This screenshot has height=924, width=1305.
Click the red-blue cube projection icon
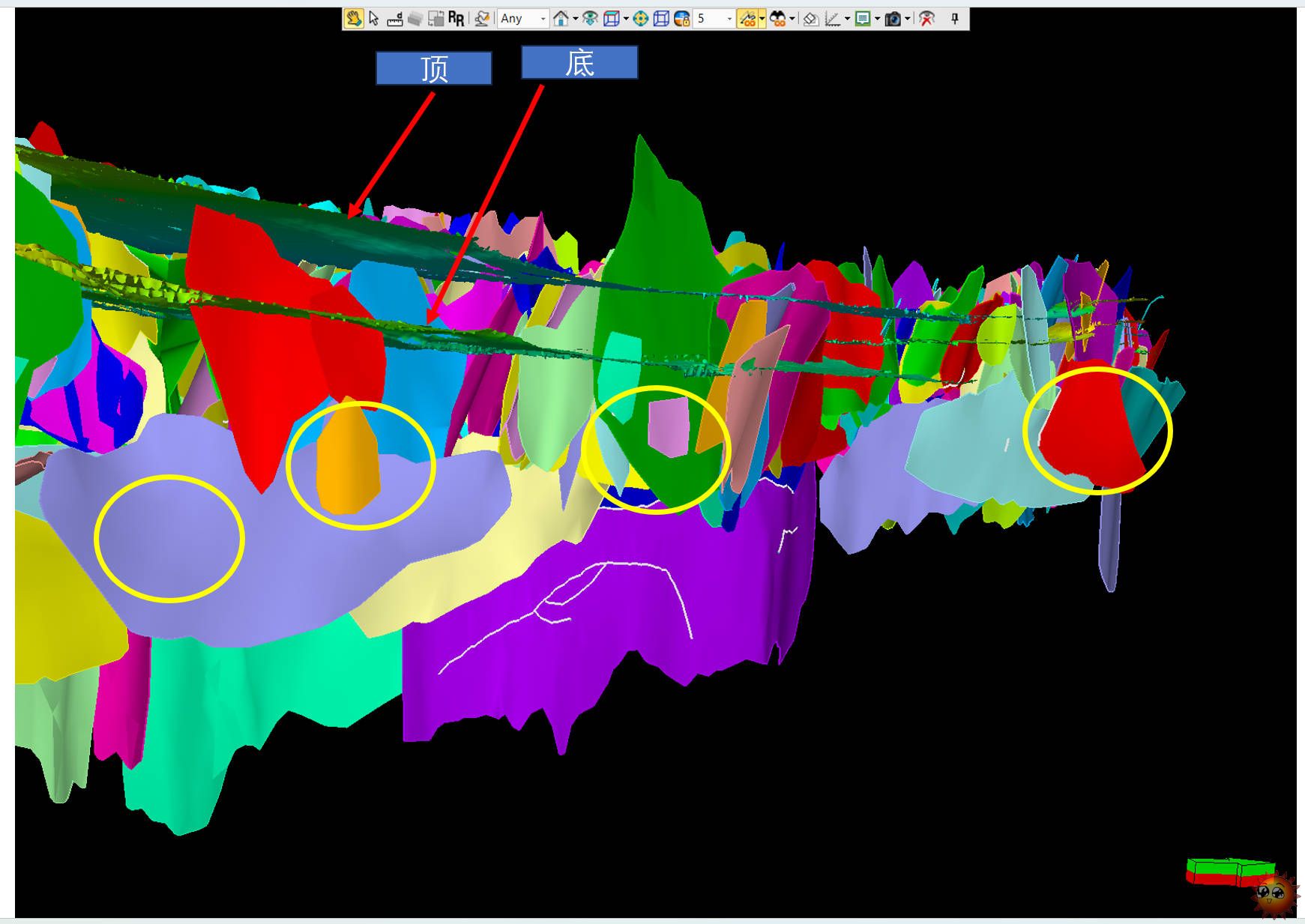(x=612, y=19)
